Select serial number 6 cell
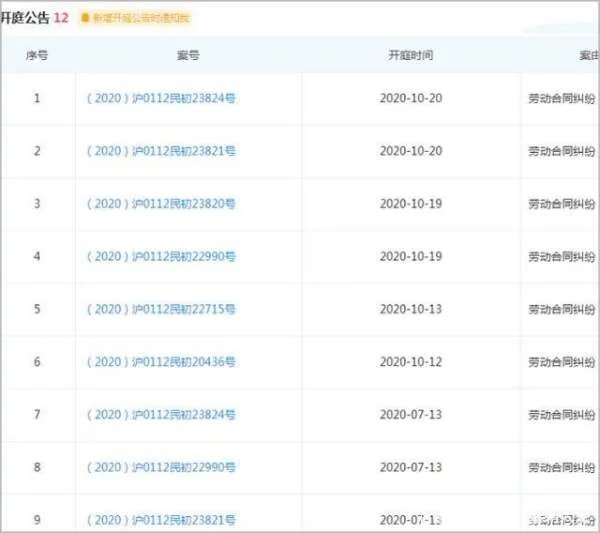Viewport: 600px width, 533px height. coord(37,362)
